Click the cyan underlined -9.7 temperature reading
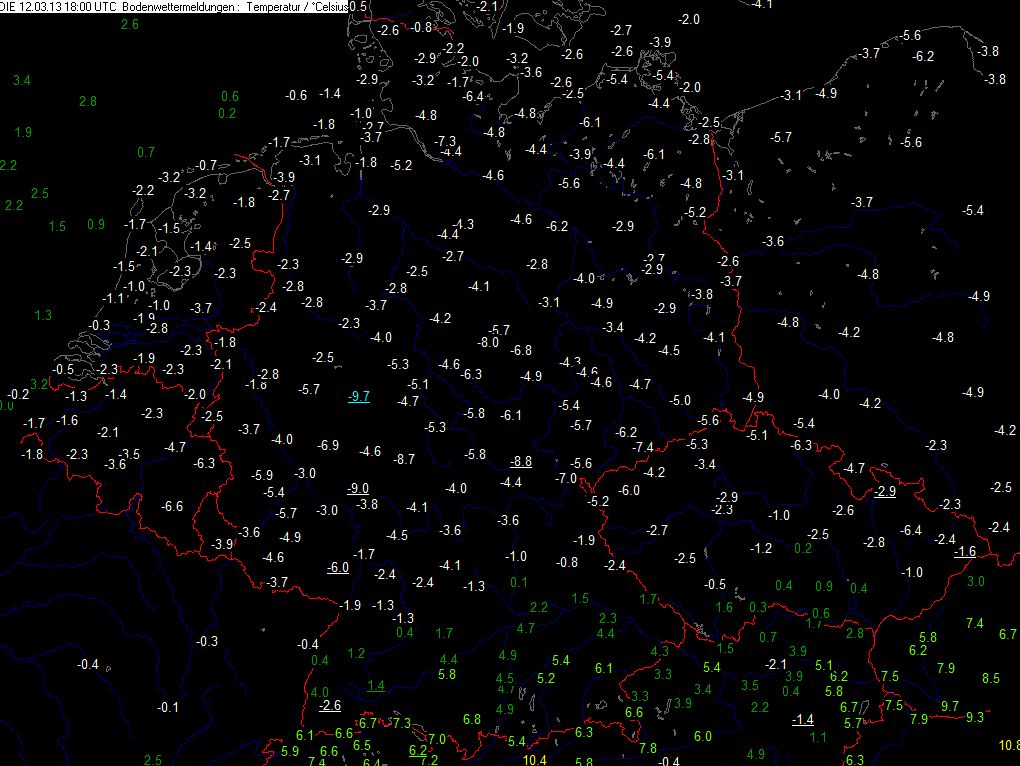 [359, 396]
